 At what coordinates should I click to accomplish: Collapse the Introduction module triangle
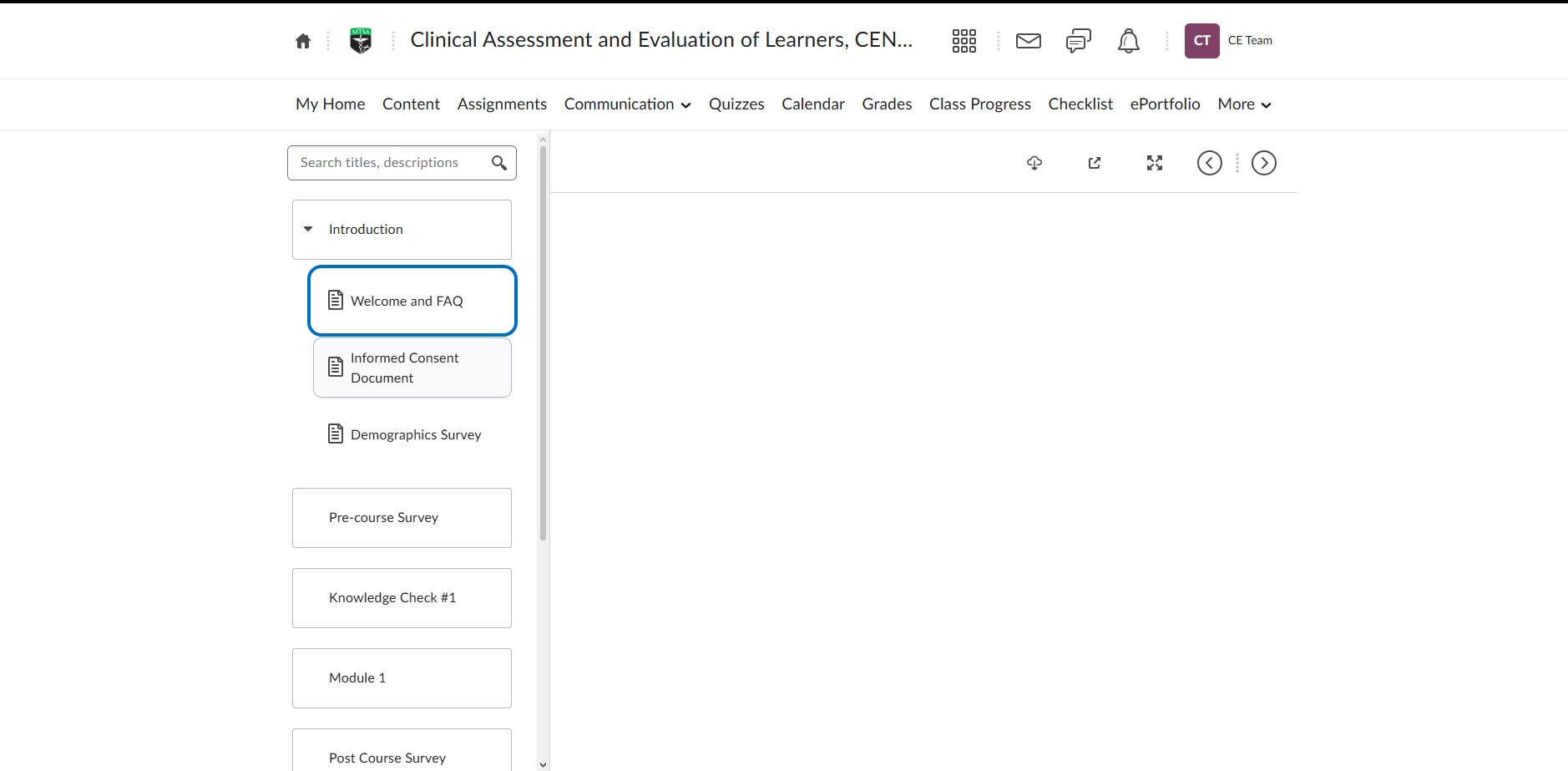pyautogui.click(x=308, y=229)
